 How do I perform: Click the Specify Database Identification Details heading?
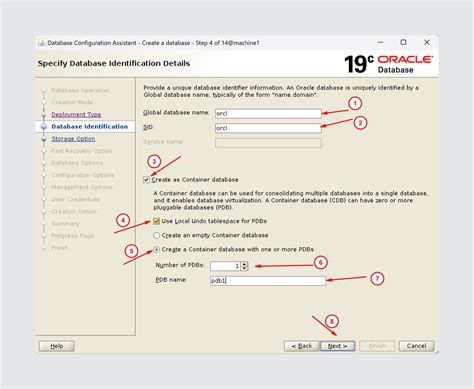click(114, 63)
